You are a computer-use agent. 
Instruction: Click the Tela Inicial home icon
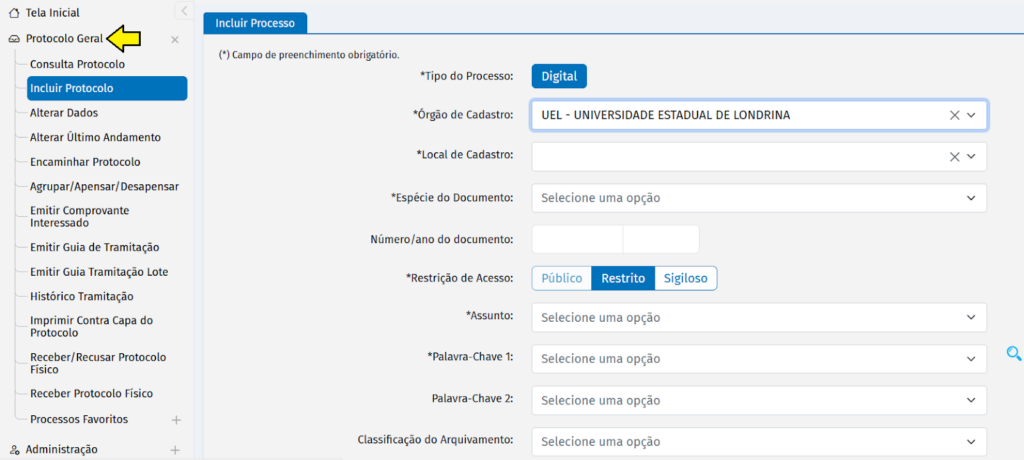tap(13, 13)
